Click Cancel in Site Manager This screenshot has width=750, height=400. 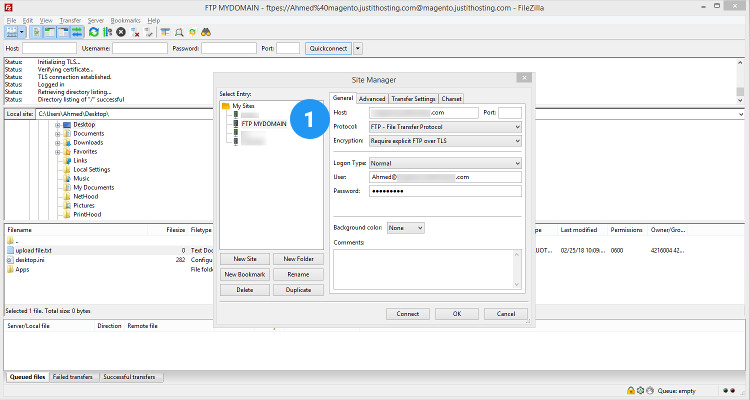(x=506, y=314)
